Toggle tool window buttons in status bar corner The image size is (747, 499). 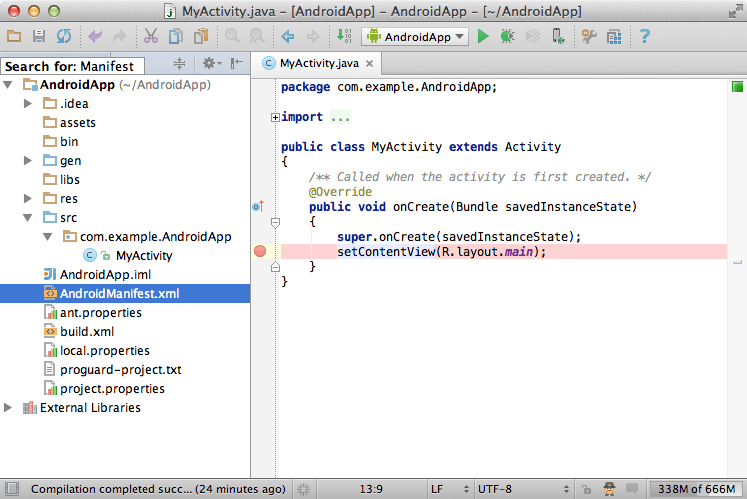pos(12,489)
